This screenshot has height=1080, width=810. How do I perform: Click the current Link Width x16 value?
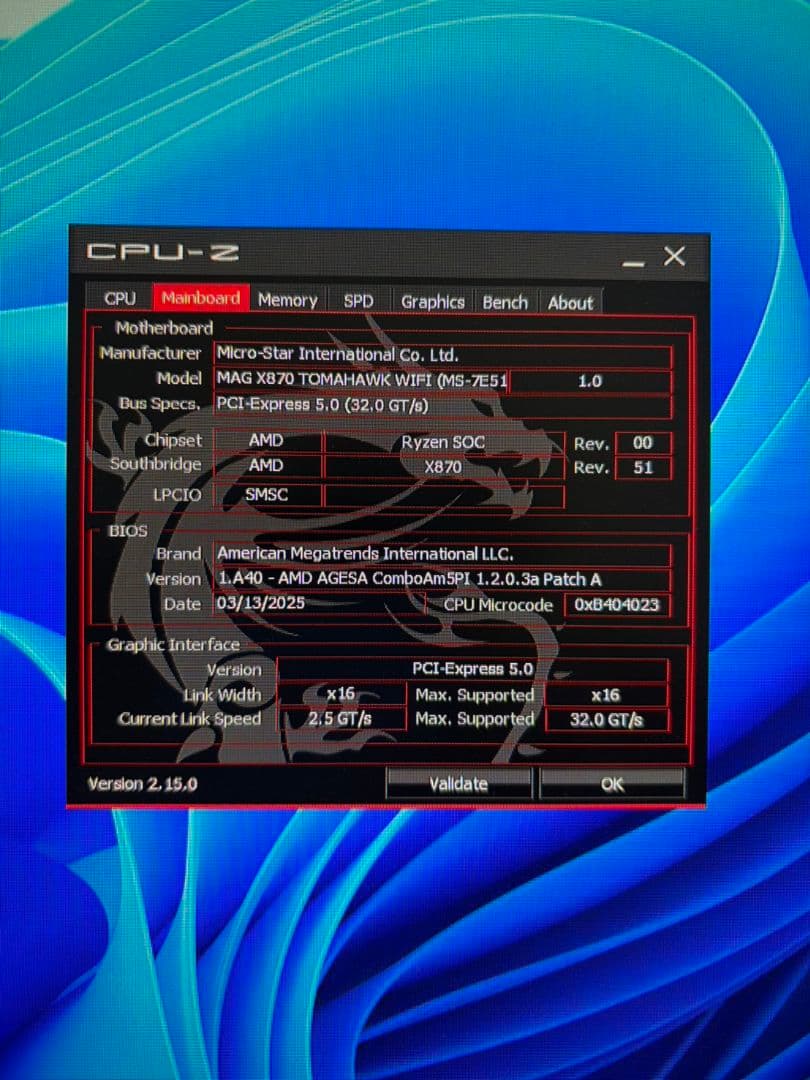[341, 694]
